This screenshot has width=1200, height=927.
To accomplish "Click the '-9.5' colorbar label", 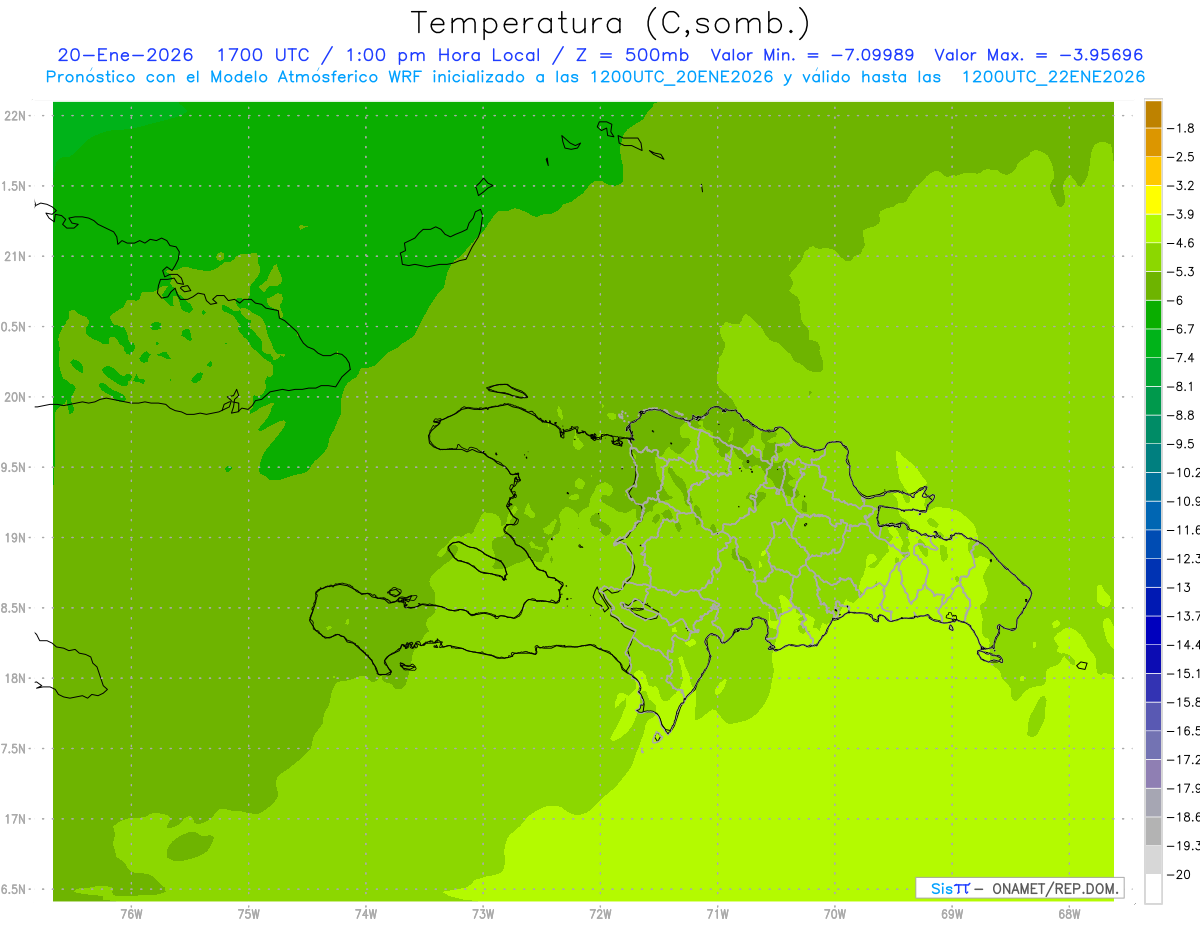I will point(1183,444).
